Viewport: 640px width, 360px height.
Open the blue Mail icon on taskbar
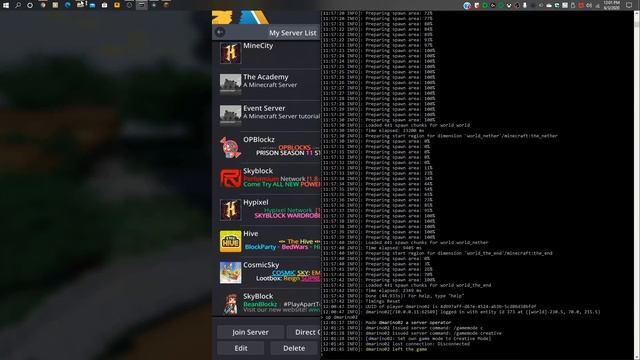pos(92,5)
